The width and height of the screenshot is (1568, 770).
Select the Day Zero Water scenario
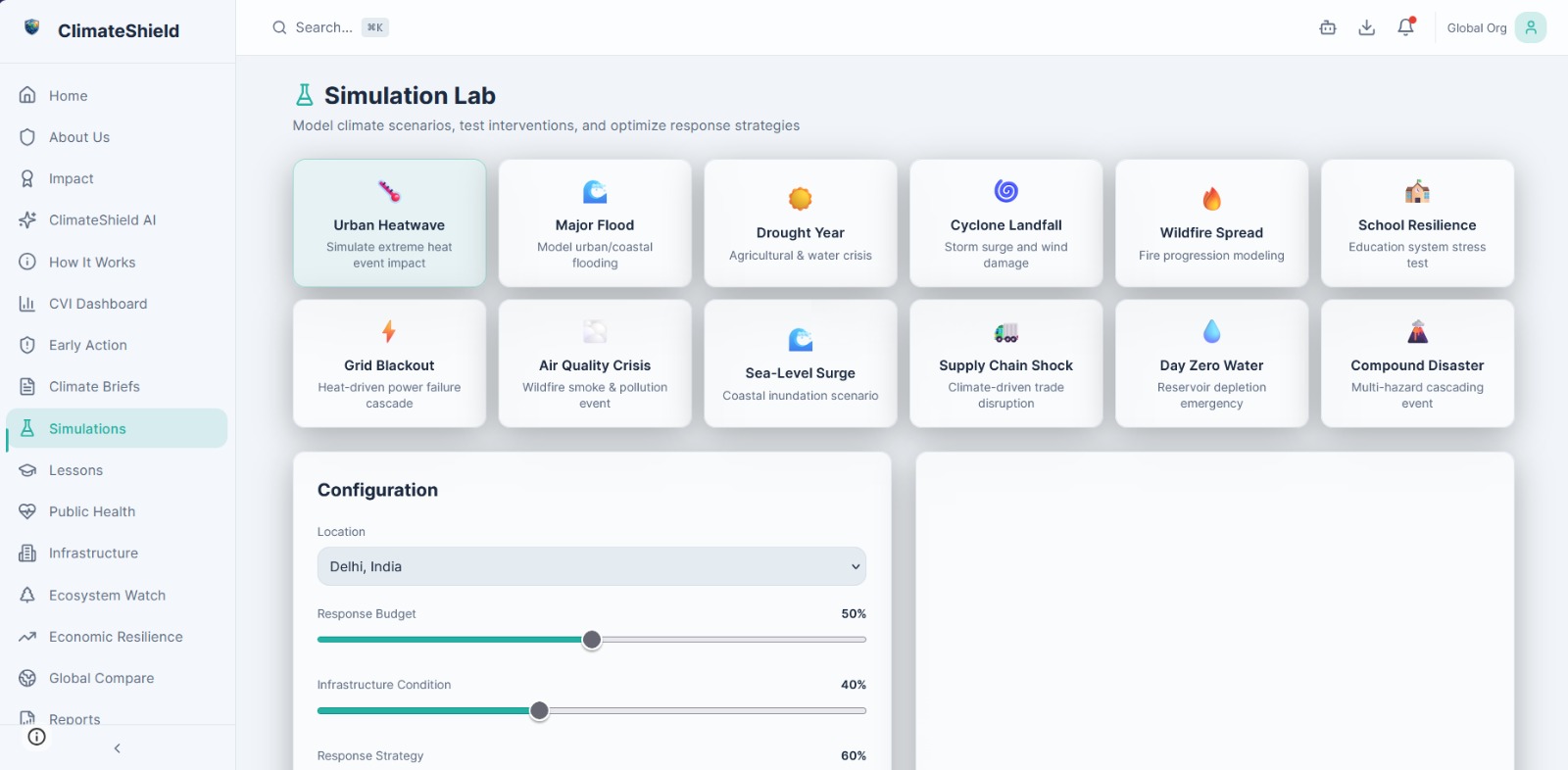click(x=1211, y=363)
